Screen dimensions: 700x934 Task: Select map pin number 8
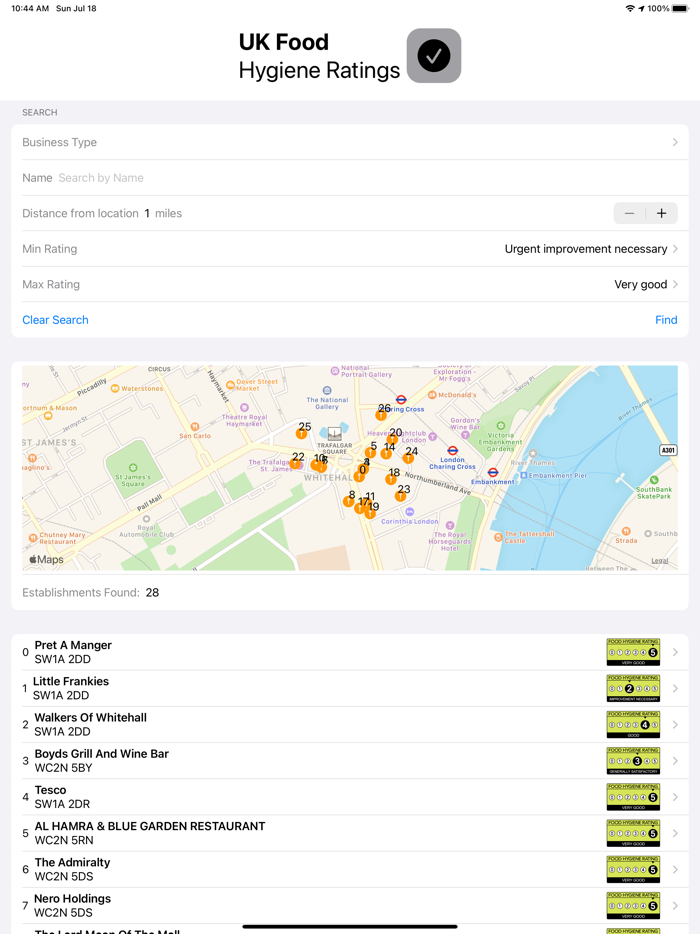point(349,501)
